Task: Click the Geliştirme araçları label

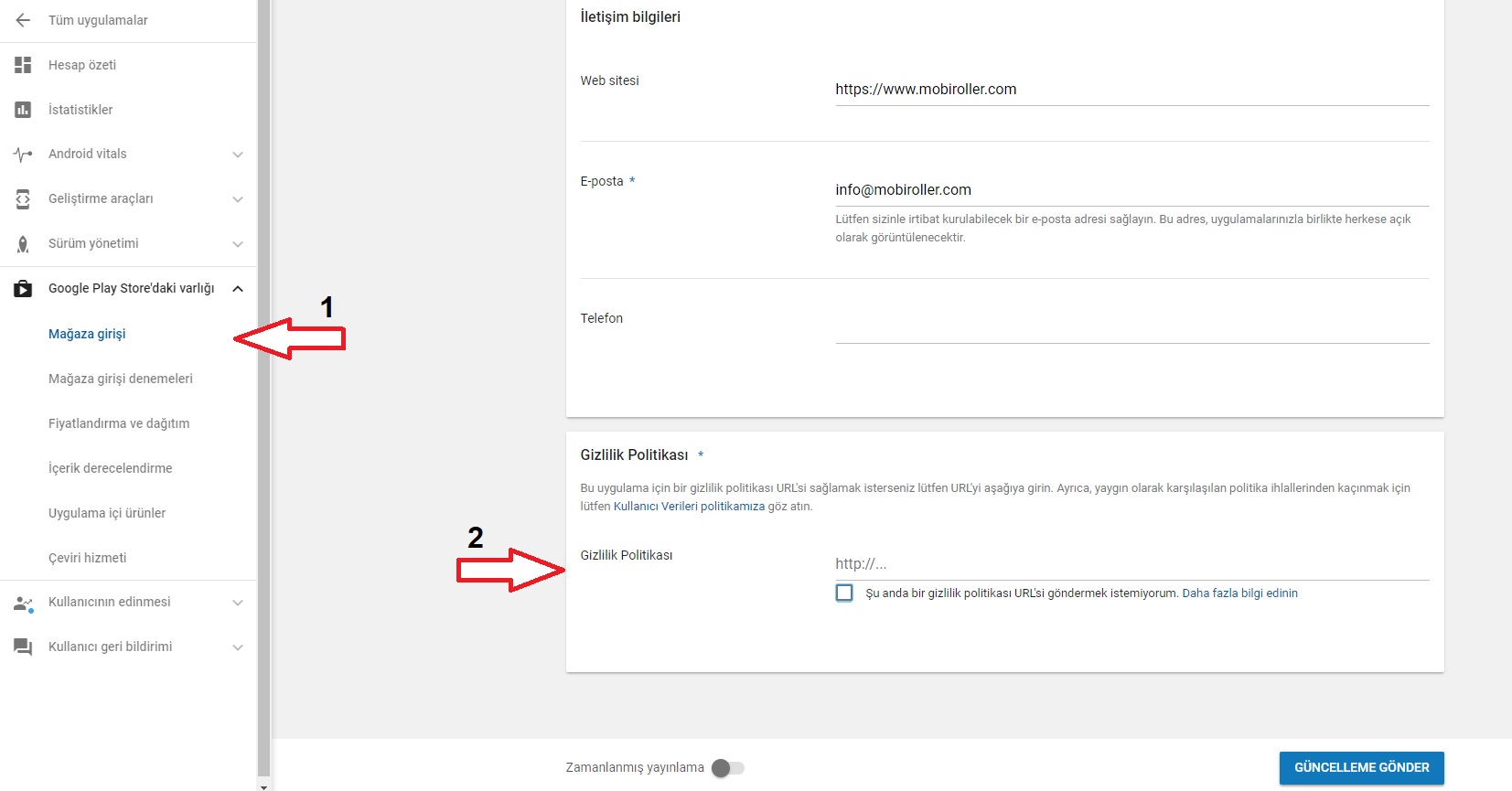Action: click(101, 198)
